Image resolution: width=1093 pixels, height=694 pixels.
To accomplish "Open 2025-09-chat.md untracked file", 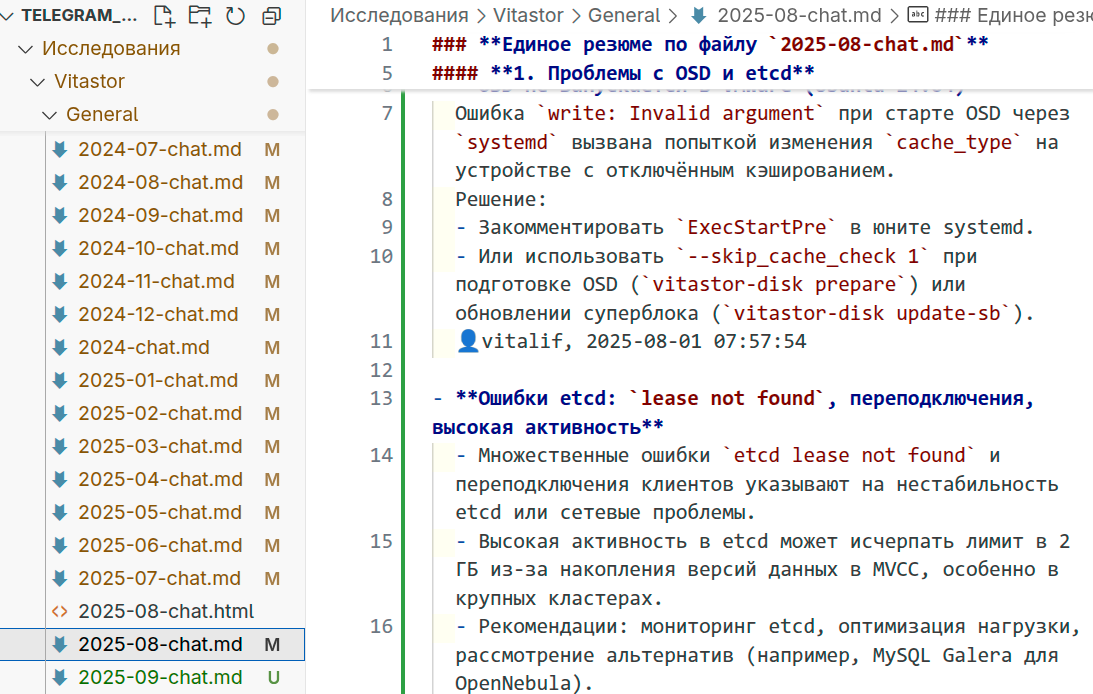I will (160, 677).
